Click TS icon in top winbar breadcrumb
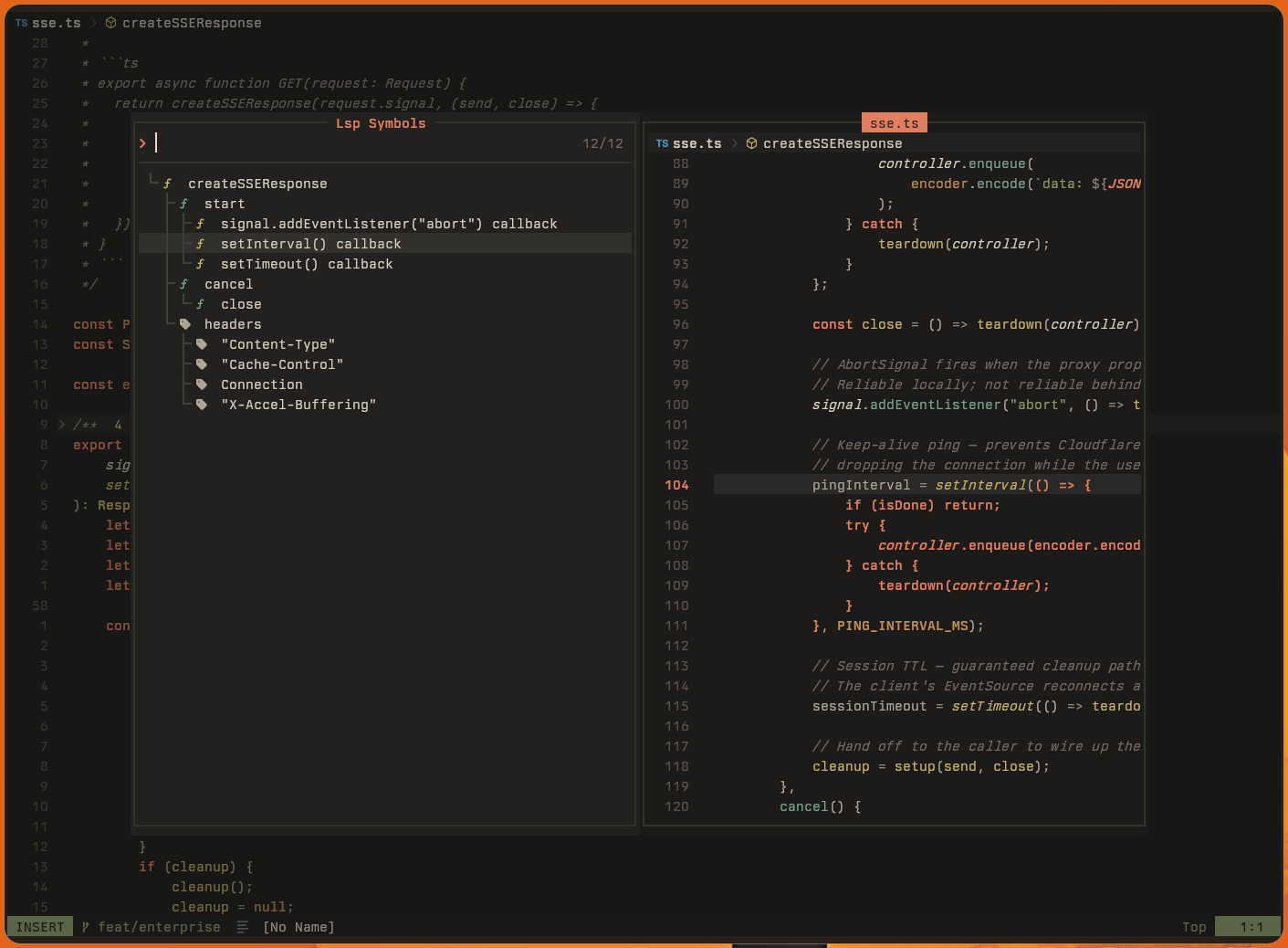Image resolution: width=1288 pixels, height=948 pixels. pos(21,23)
